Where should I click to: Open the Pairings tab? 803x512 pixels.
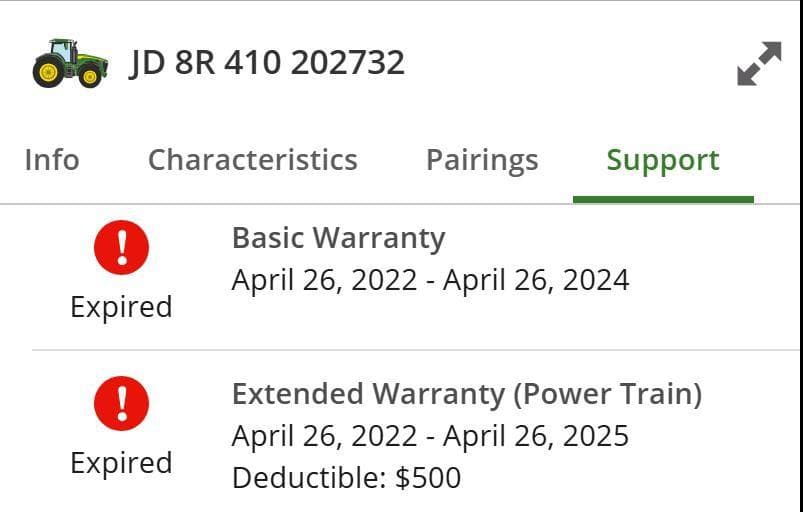pyautogui.click(x=482, y=160)
